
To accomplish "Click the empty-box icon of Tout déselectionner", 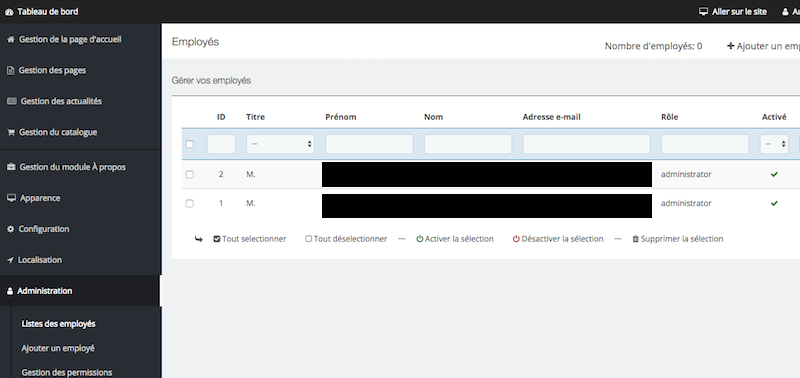I will pos(308,239).
